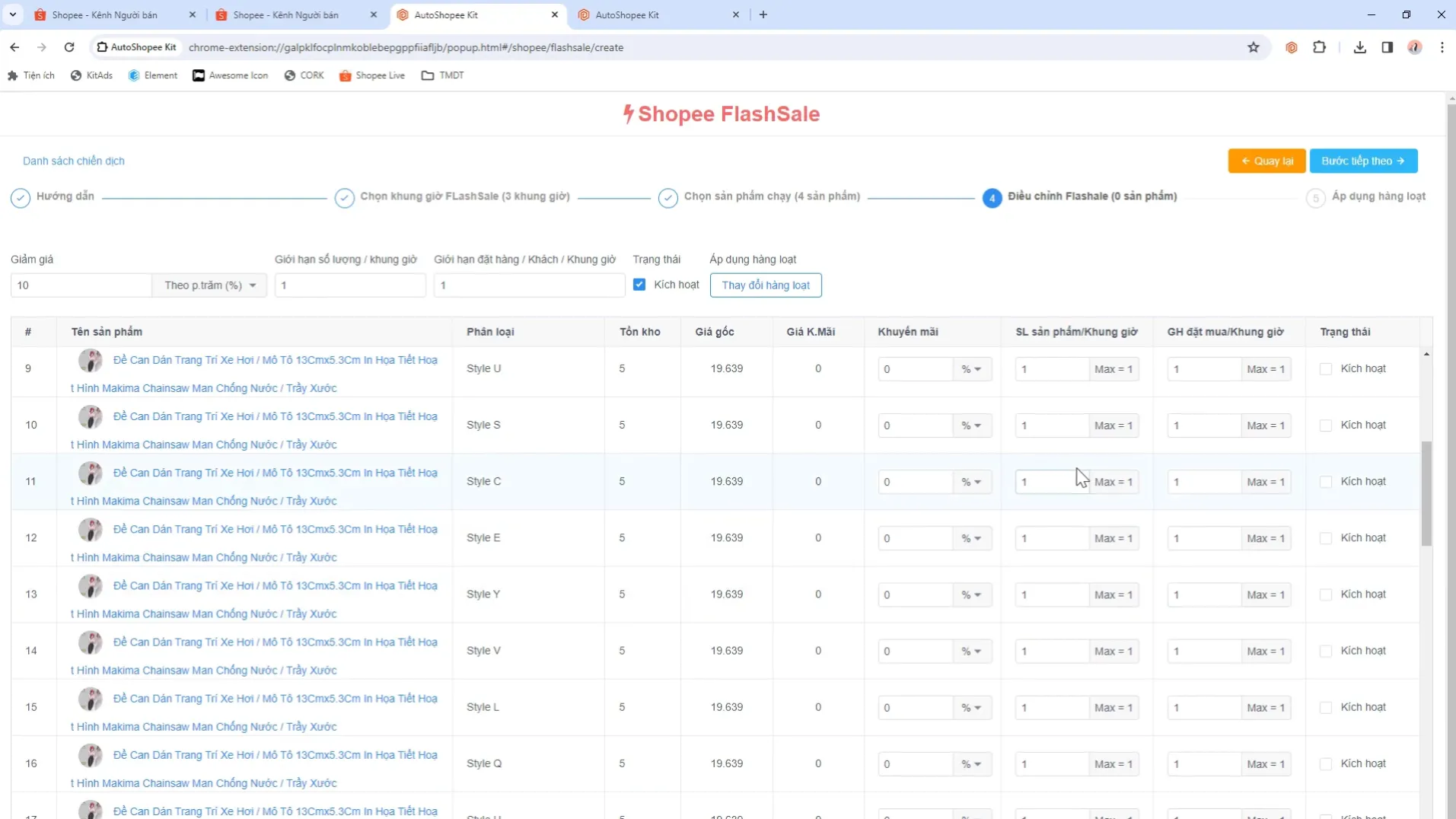Open a new browser tab
Image resolution: width=1456 pixels, height=819 pixels.
763,14
